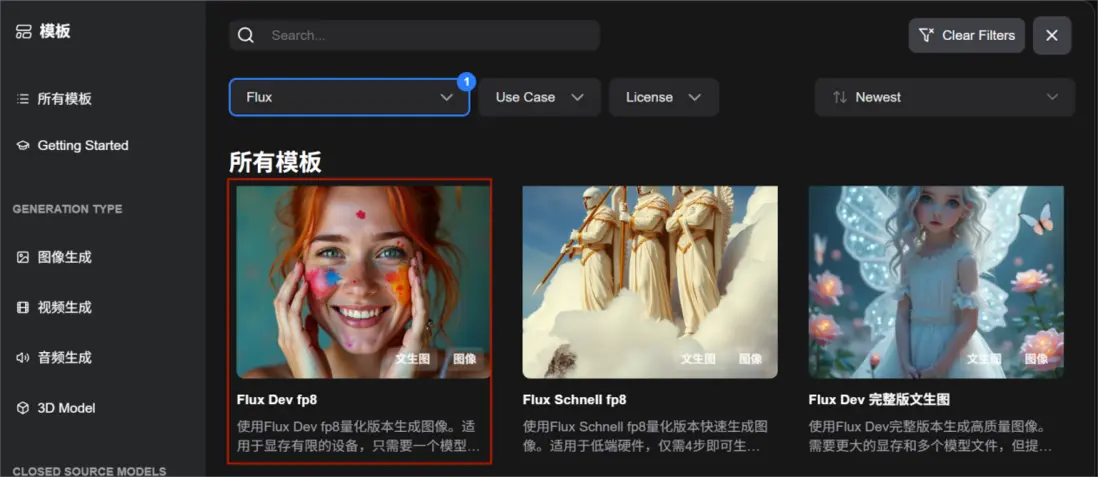The height and width of the screenshot is (477, 1098).
Task: Click the GENERATION TYPE section header
Action: coord(67,209)
